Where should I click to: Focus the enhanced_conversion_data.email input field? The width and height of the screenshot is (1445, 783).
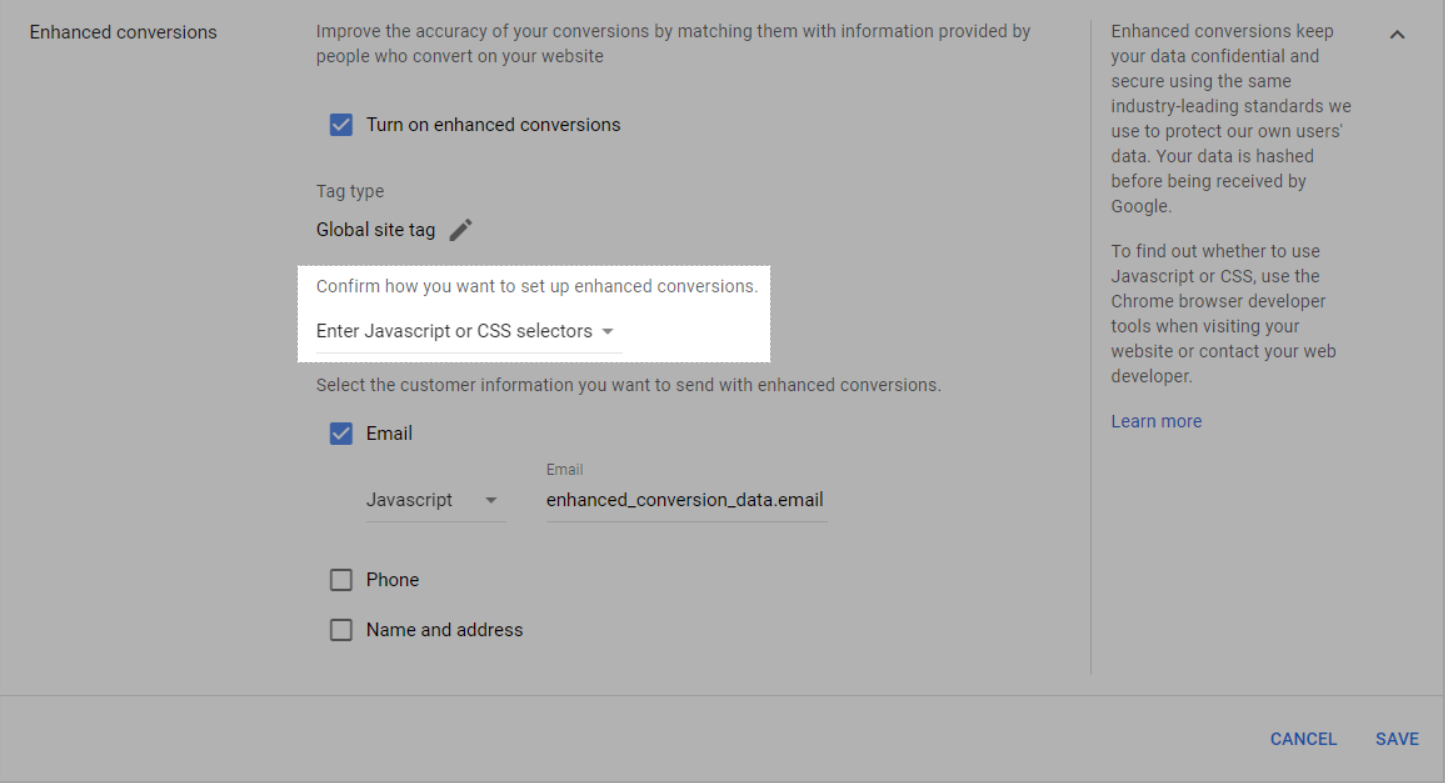click(685, 500)
